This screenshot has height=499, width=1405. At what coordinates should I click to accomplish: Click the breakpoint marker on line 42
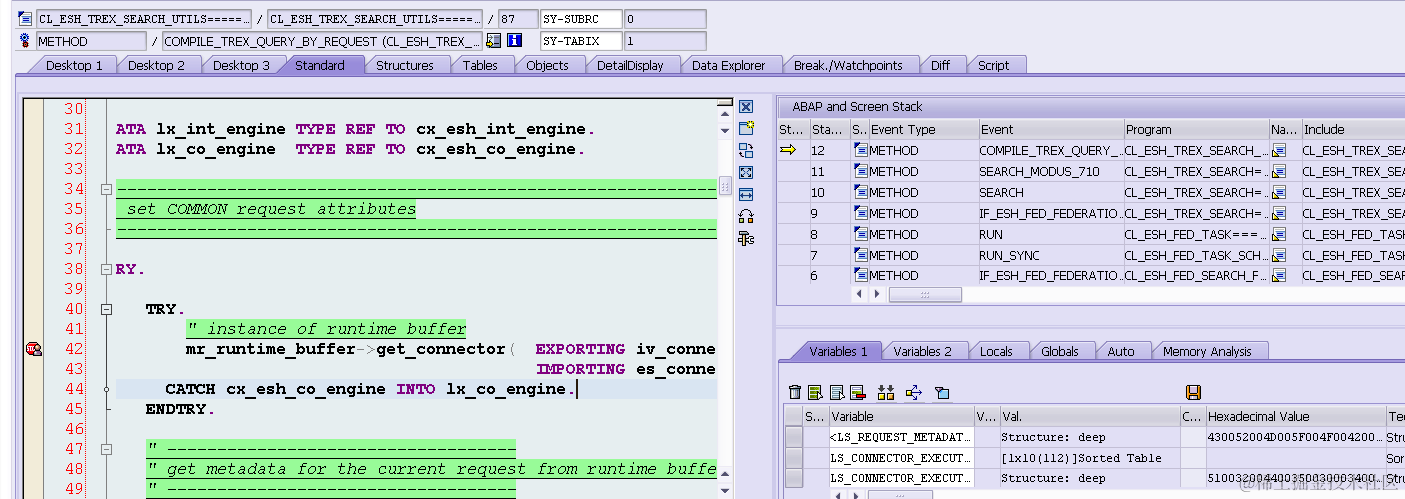[x=33, y=349]
